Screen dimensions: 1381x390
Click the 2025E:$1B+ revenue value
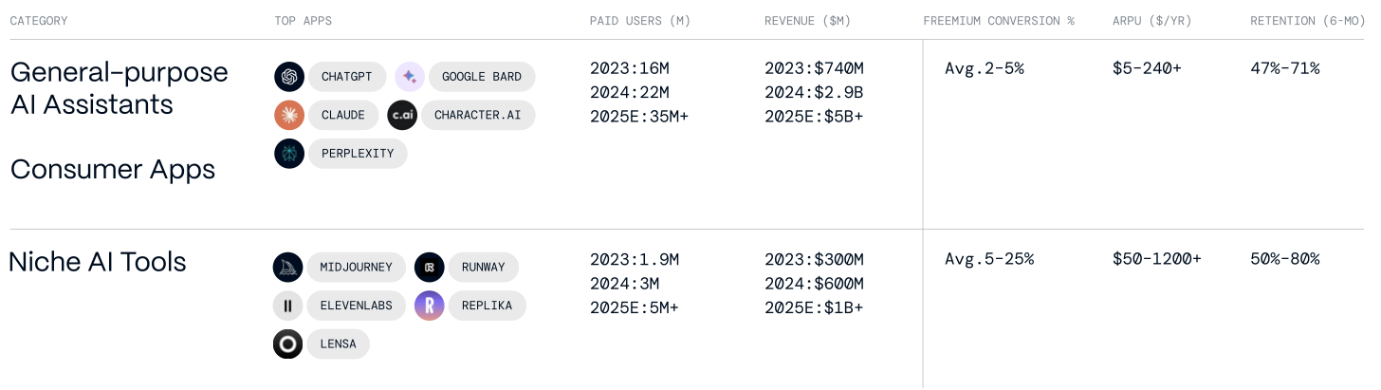click(814, 307)
